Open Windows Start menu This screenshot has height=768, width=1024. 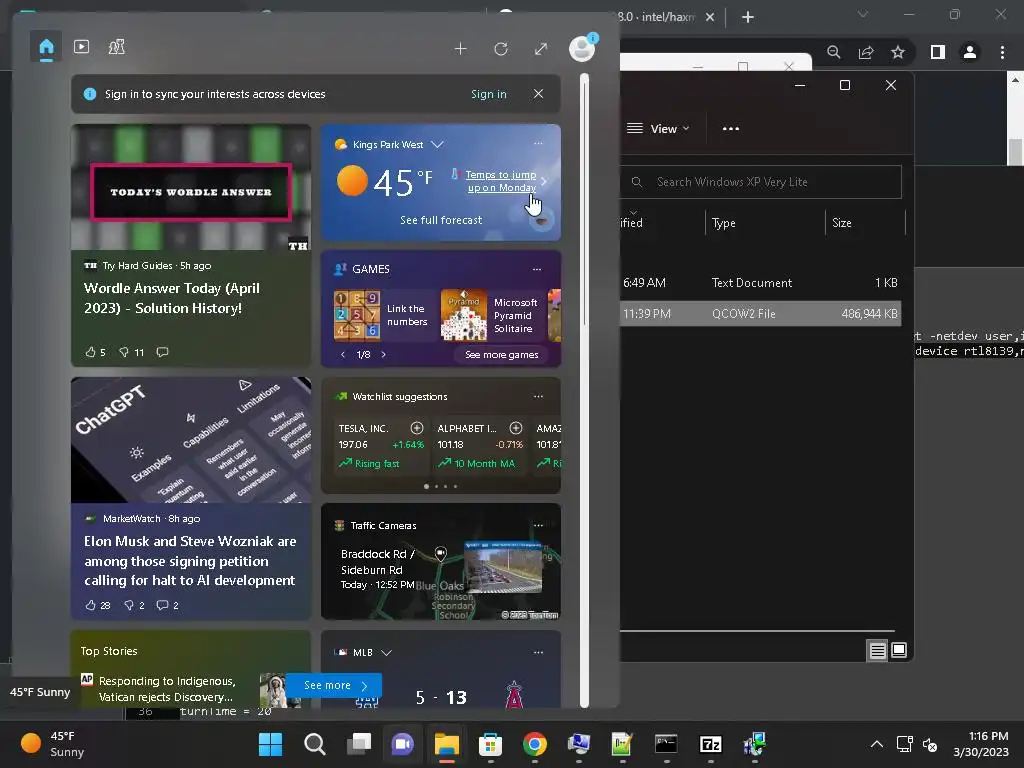coord(270,744)
